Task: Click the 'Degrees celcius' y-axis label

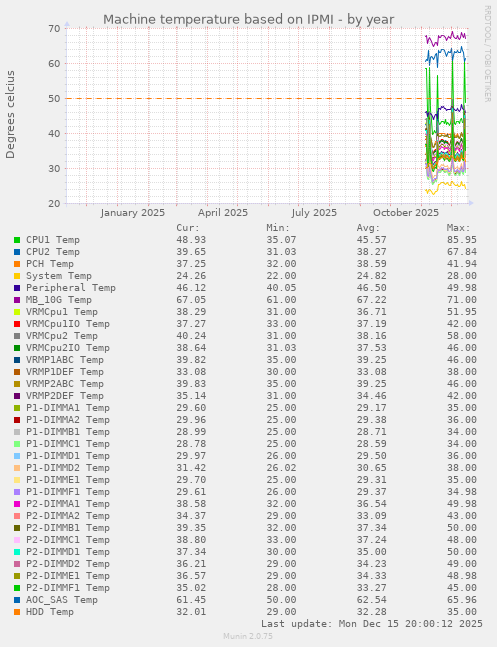Action: coord(10,115)
